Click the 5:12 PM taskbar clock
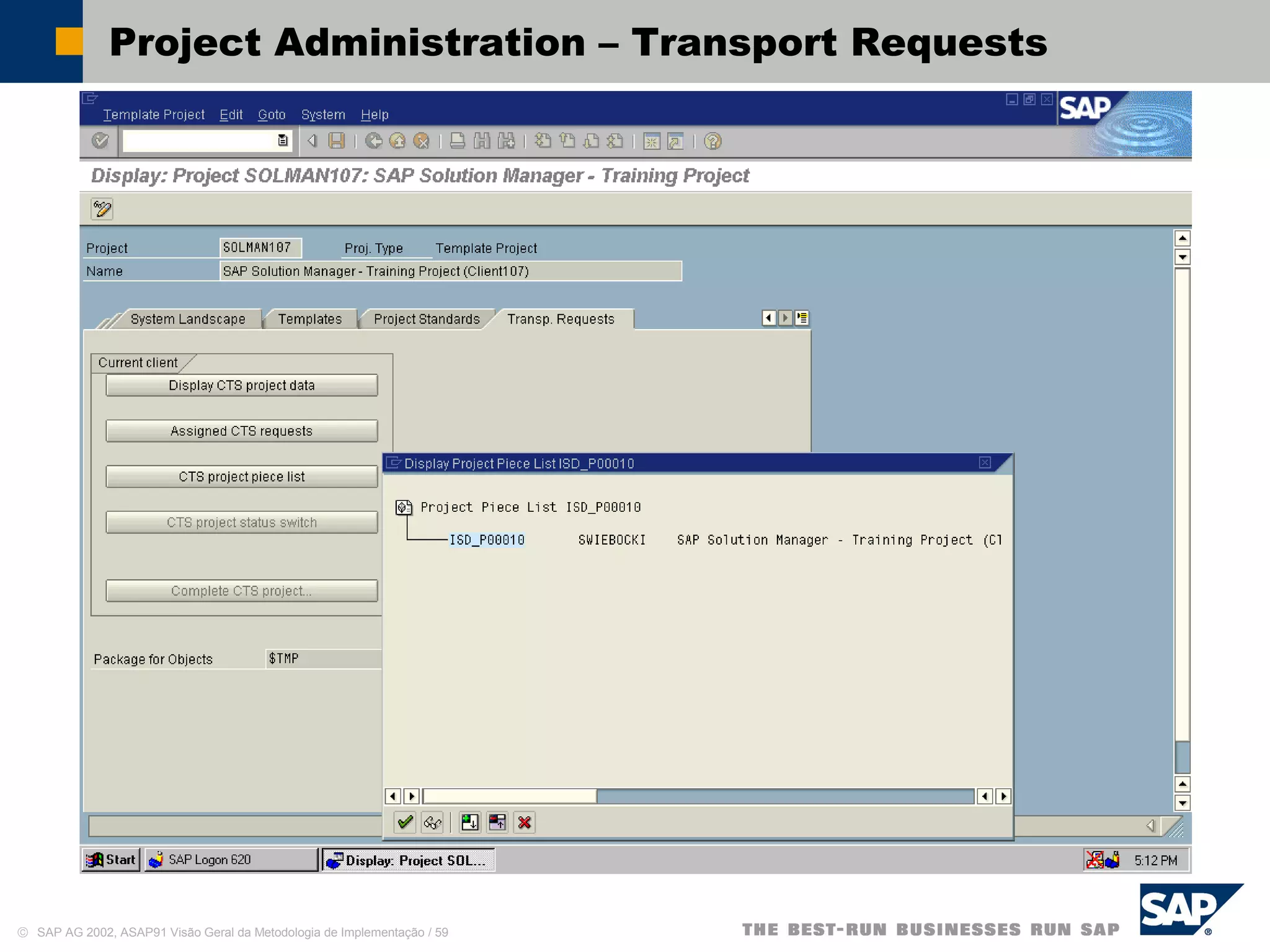Image resolution: width=1270 pixels, height=952 pixels. point(1155,860)
